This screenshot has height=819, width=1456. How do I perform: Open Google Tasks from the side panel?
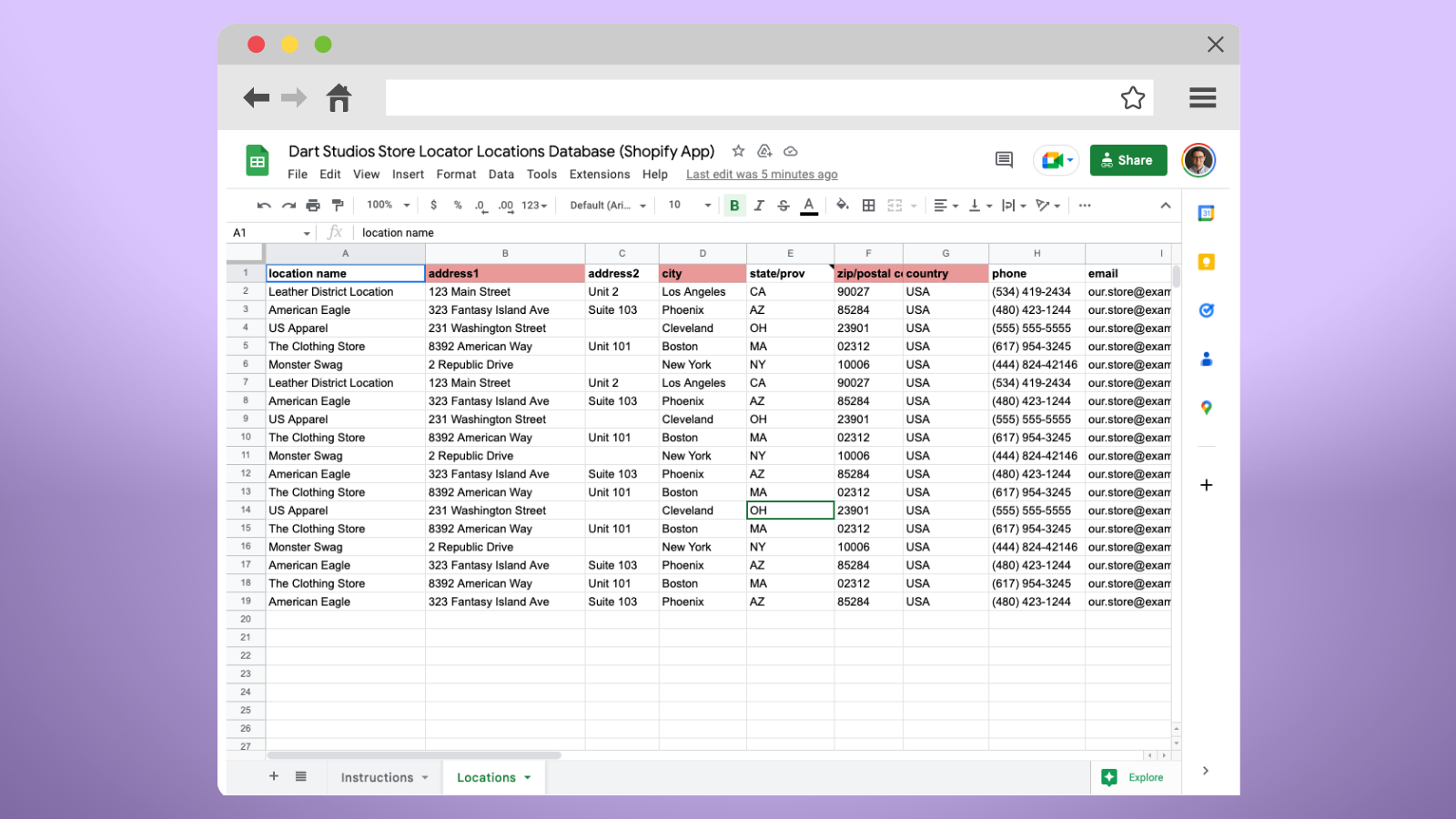[x=1206, y=310]
